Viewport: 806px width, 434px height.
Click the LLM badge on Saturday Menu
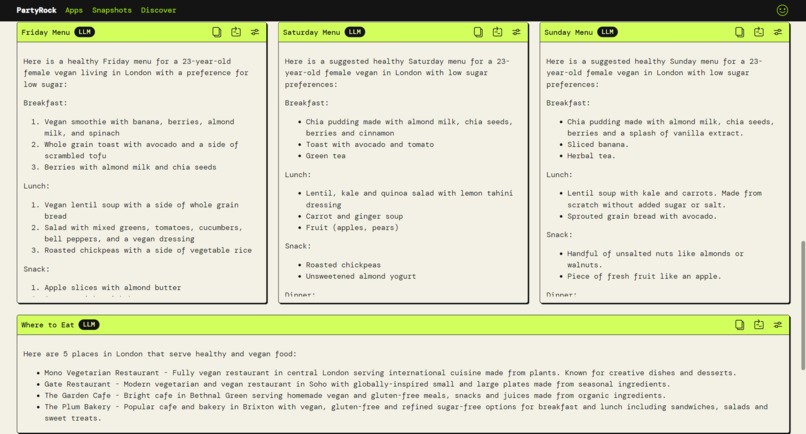pos(355,32)
